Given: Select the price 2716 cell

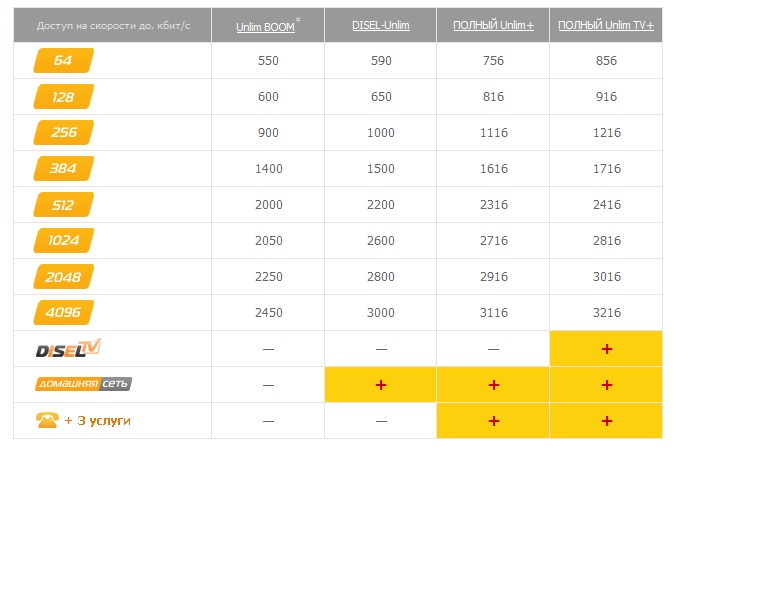Looking at the screenshot, I should click(x=494, y=240).
